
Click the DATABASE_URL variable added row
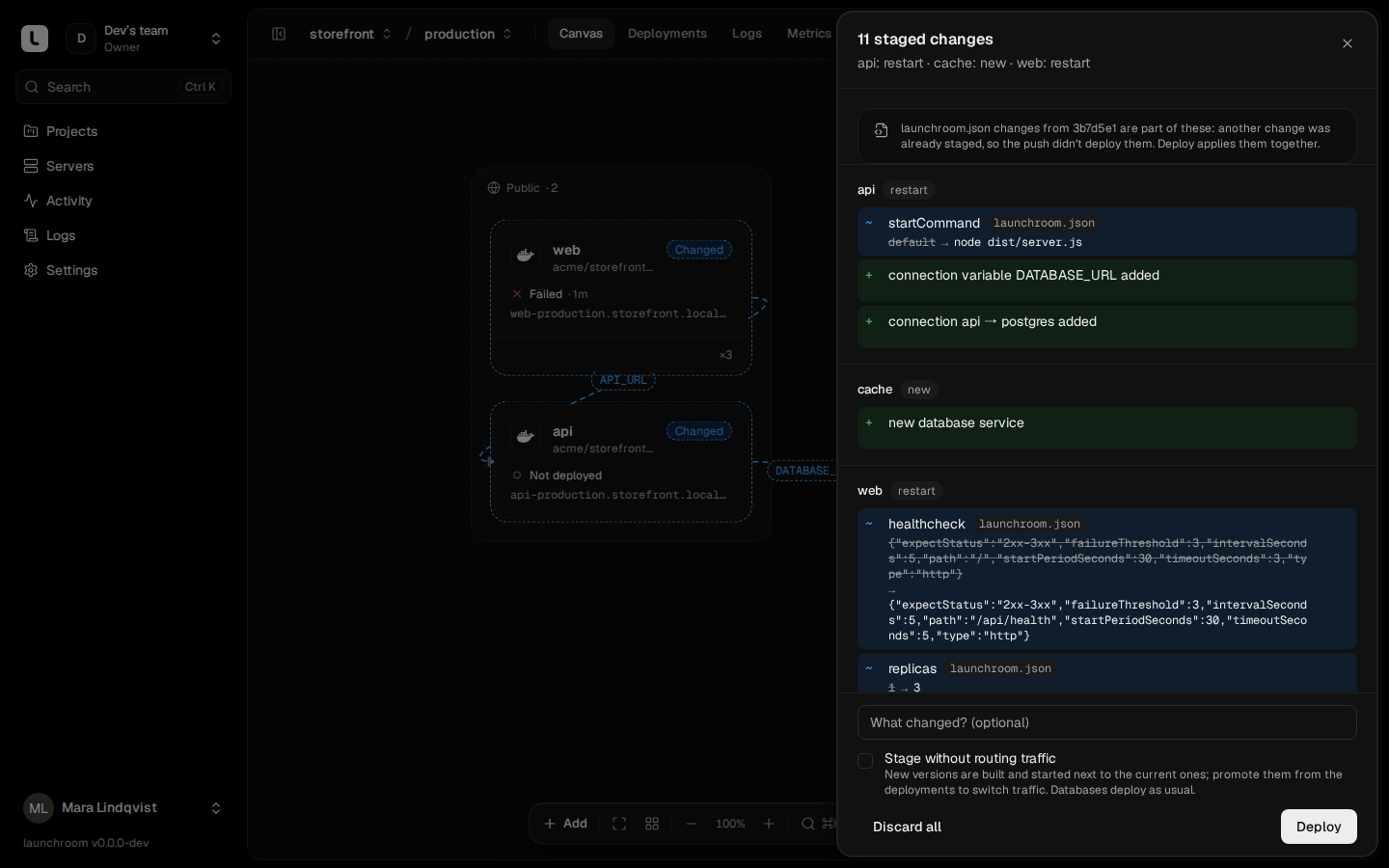pyautogui.click(x=1107, y=281)
